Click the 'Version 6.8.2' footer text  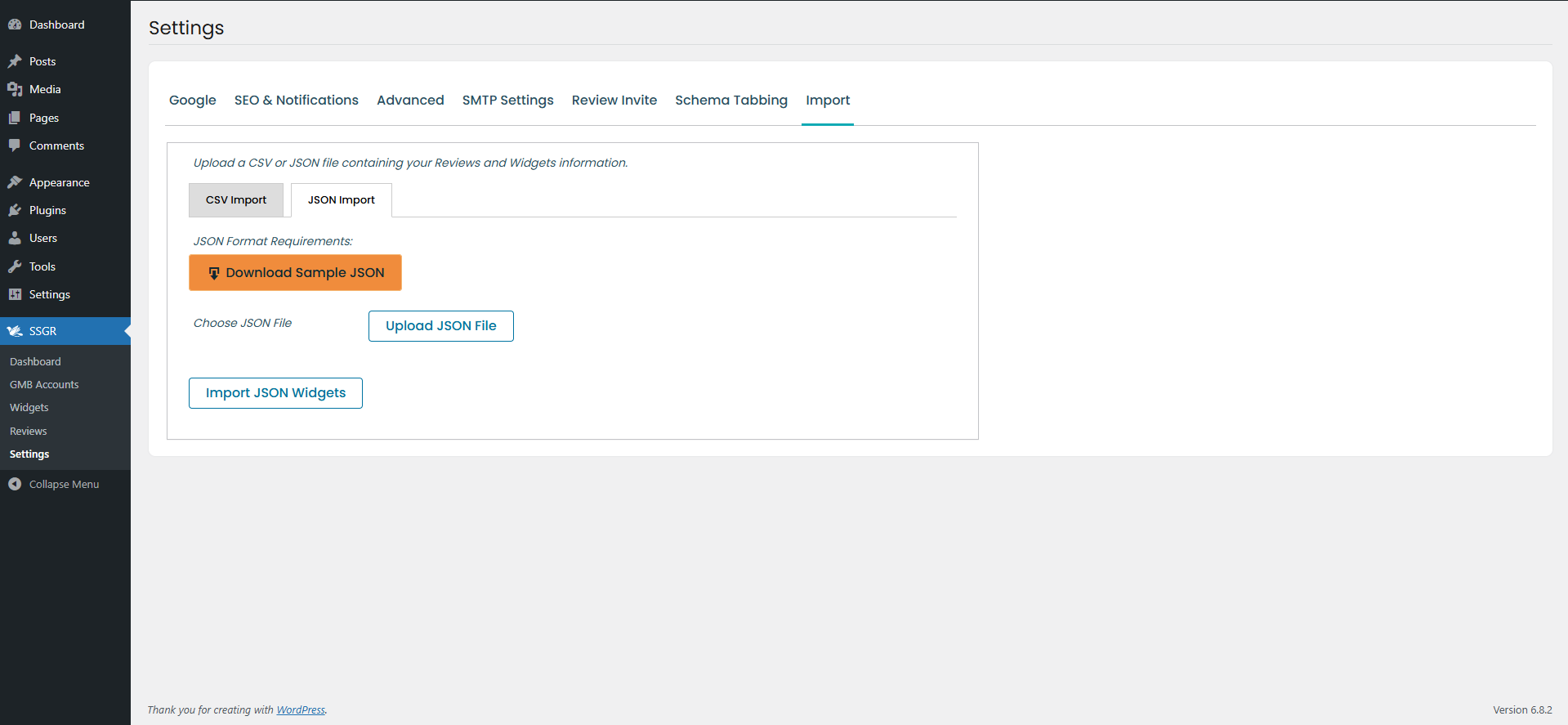pos(1522,710)
